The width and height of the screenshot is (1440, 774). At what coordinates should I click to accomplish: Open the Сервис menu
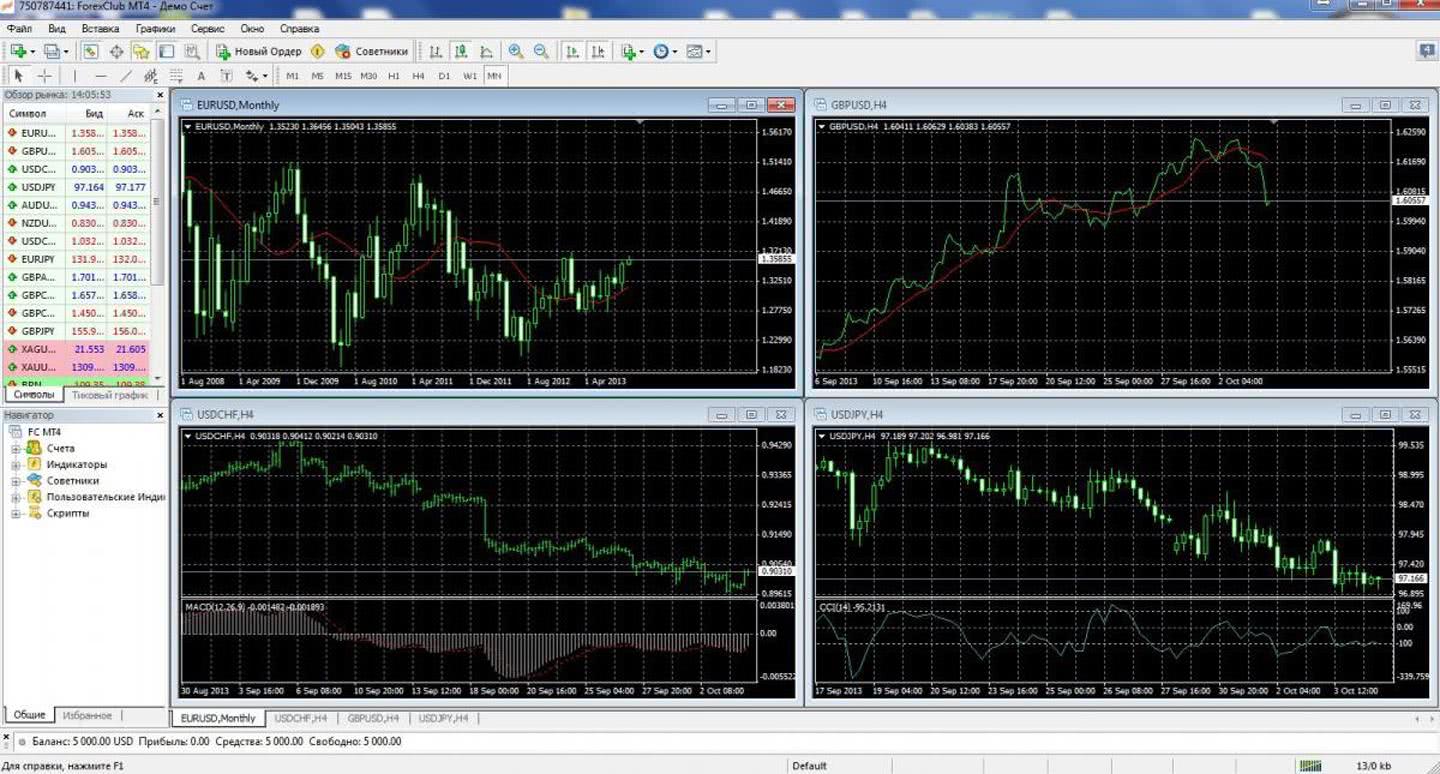(x=207, y=29)
